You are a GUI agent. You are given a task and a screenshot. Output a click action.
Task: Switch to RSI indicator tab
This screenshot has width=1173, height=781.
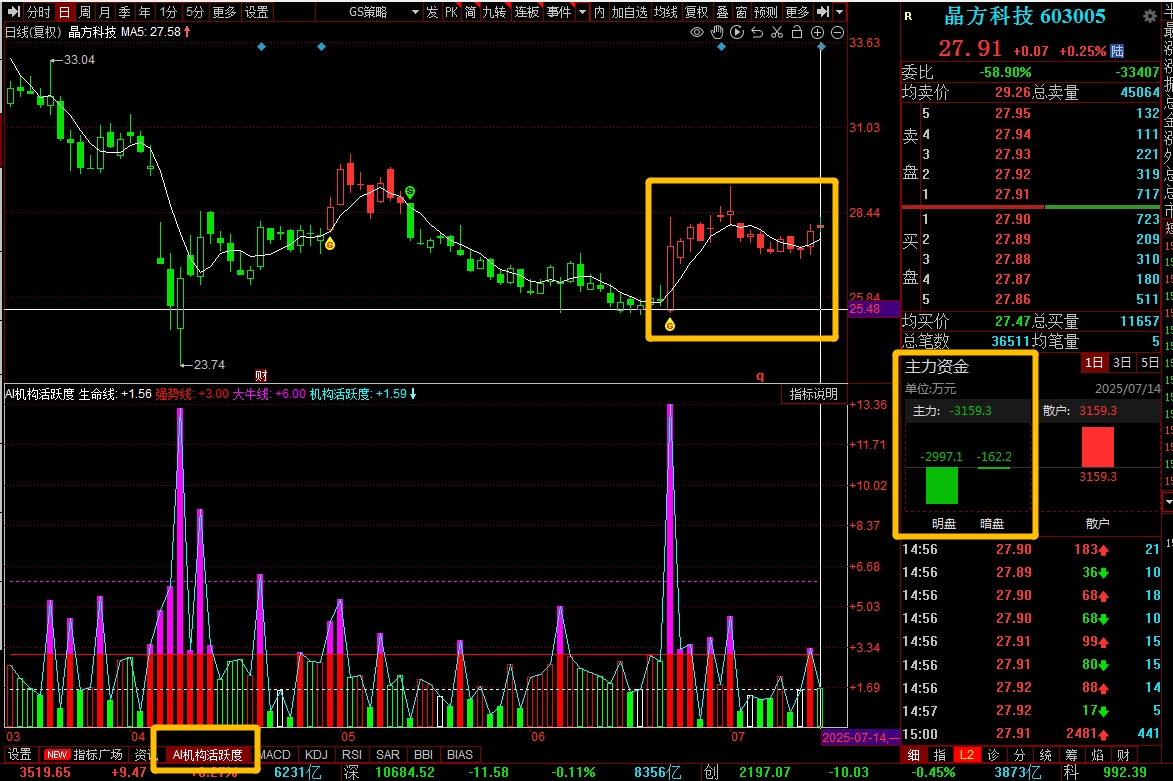[x=352, y=755]
